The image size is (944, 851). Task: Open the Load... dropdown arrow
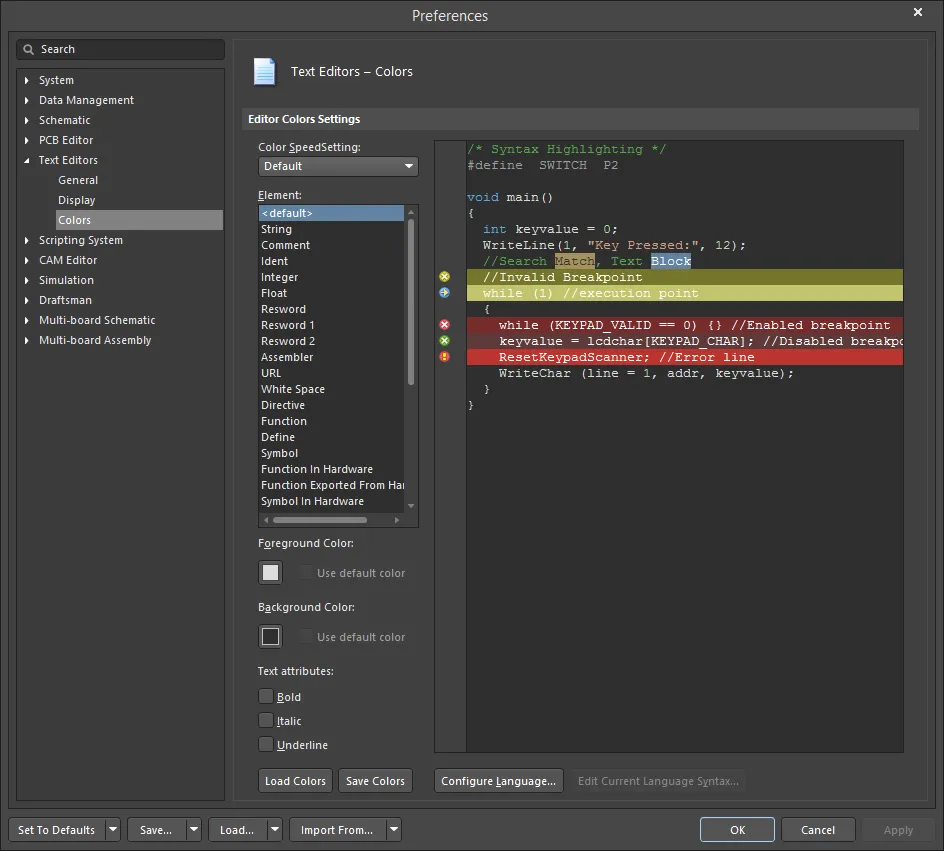tap(275, 829)
